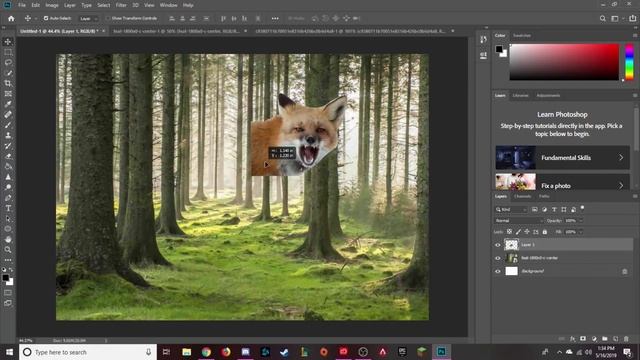Select the Lasso tool

click(8, 62)
